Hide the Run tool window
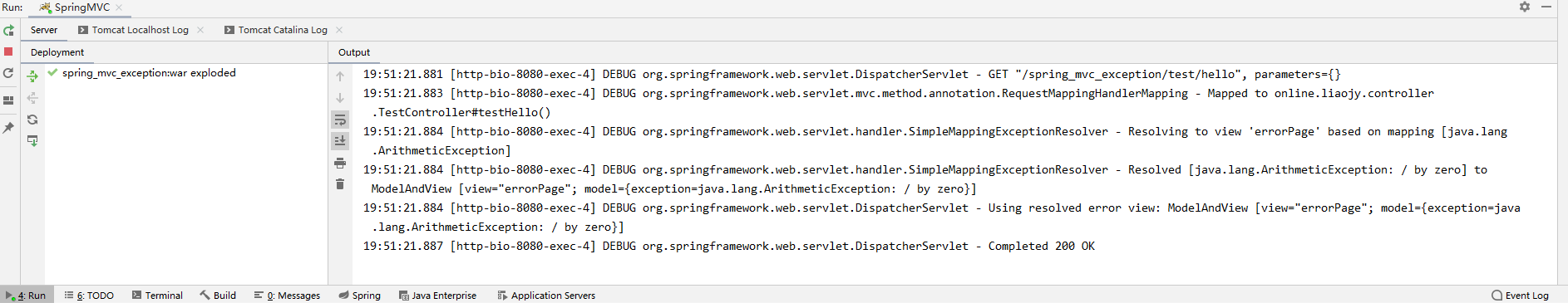1568x303 pixels. coord(1546,7)
